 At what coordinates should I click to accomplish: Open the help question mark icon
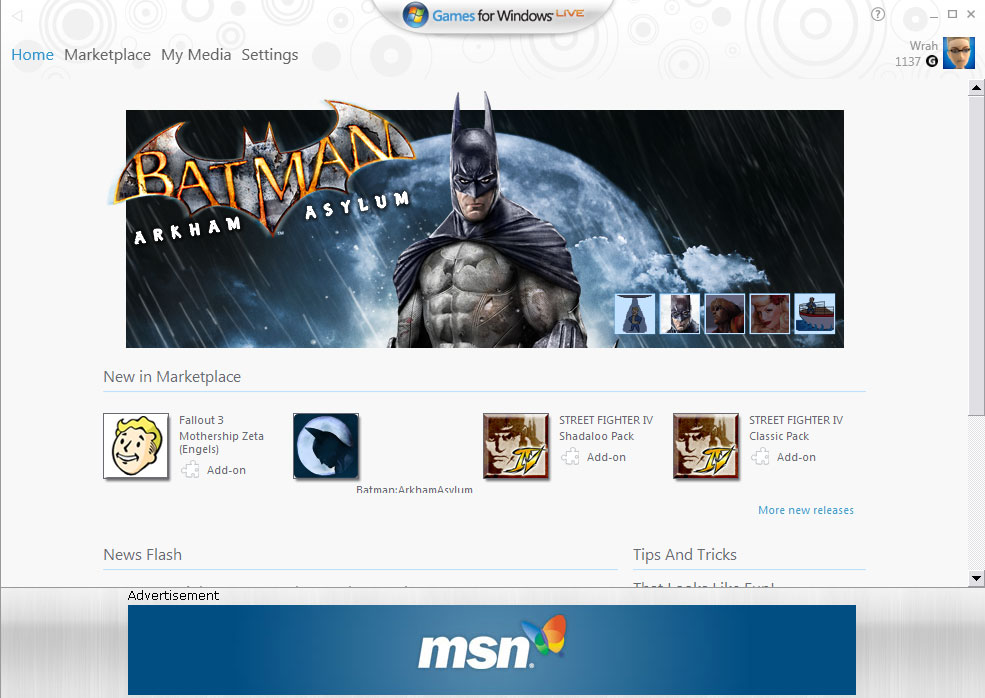878,14
